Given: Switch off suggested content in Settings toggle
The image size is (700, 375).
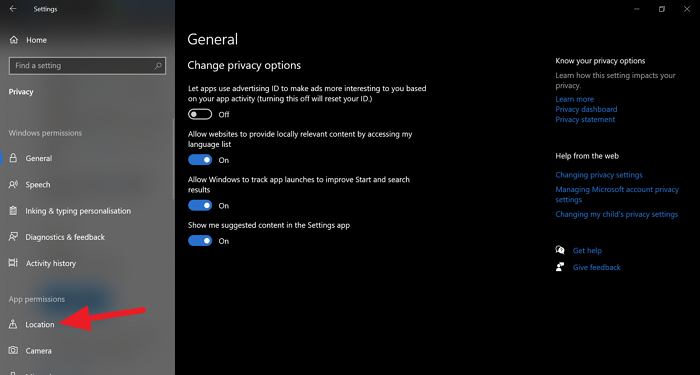Looking at the screenshot, I should click(x=200, y=241).
